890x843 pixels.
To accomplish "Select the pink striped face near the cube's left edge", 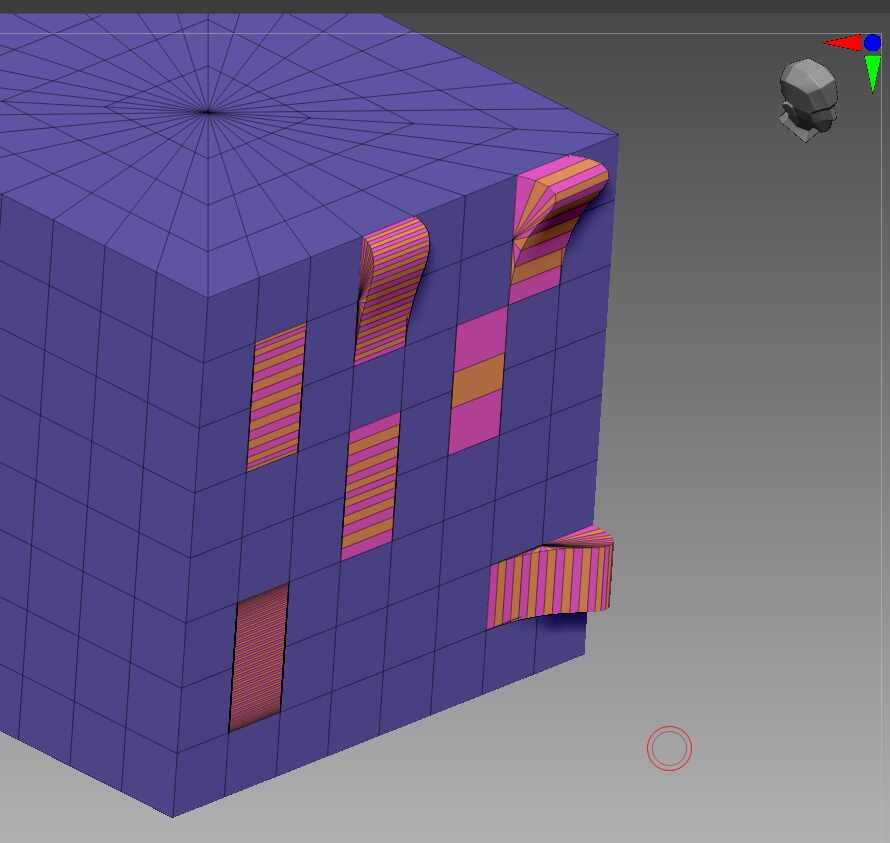I will 277,398.
